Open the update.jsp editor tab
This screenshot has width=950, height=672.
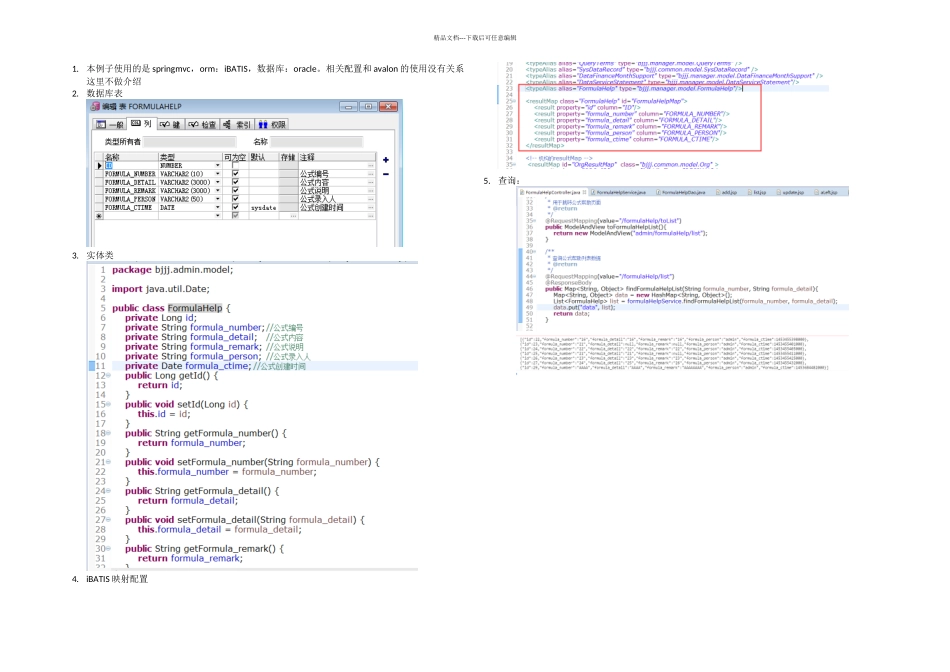(x=789, y=192)
